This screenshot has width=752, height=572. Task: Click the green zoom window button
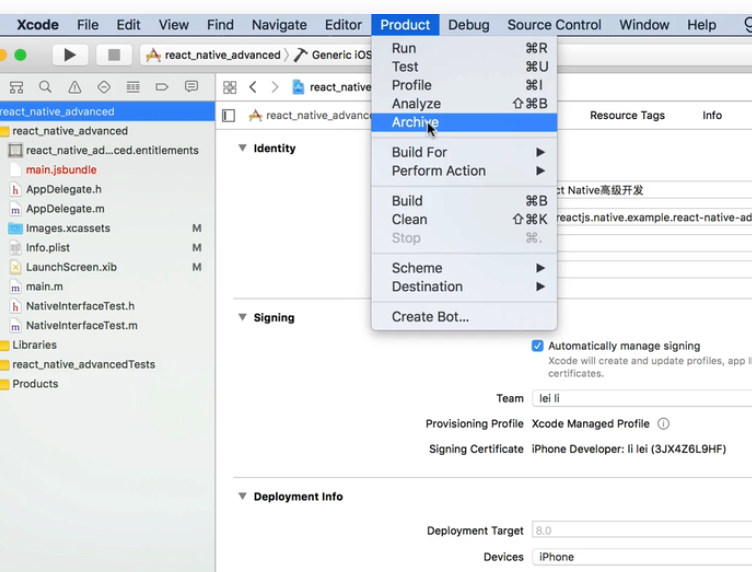coord(20,55)
